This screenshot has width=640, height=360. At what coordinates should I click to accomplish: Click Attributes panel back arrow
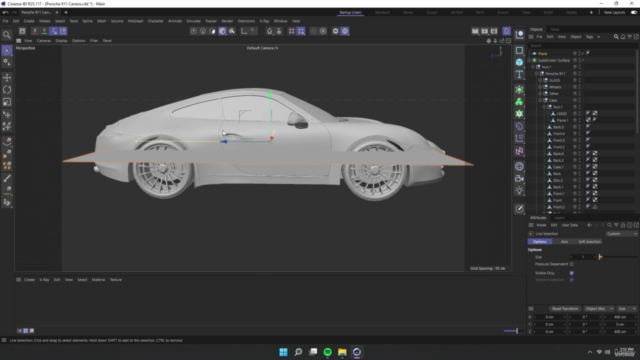tap(589, 225)
